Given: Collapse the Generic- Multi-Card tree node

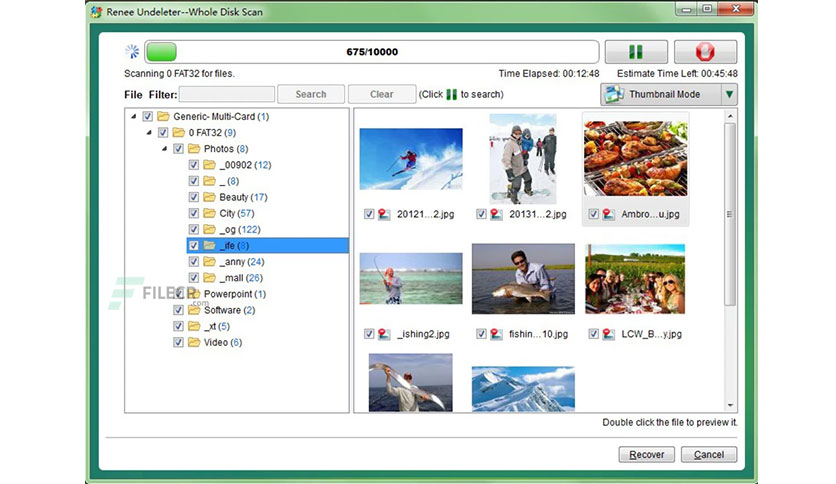Looking at the screenshot, I should click(134, 116).
